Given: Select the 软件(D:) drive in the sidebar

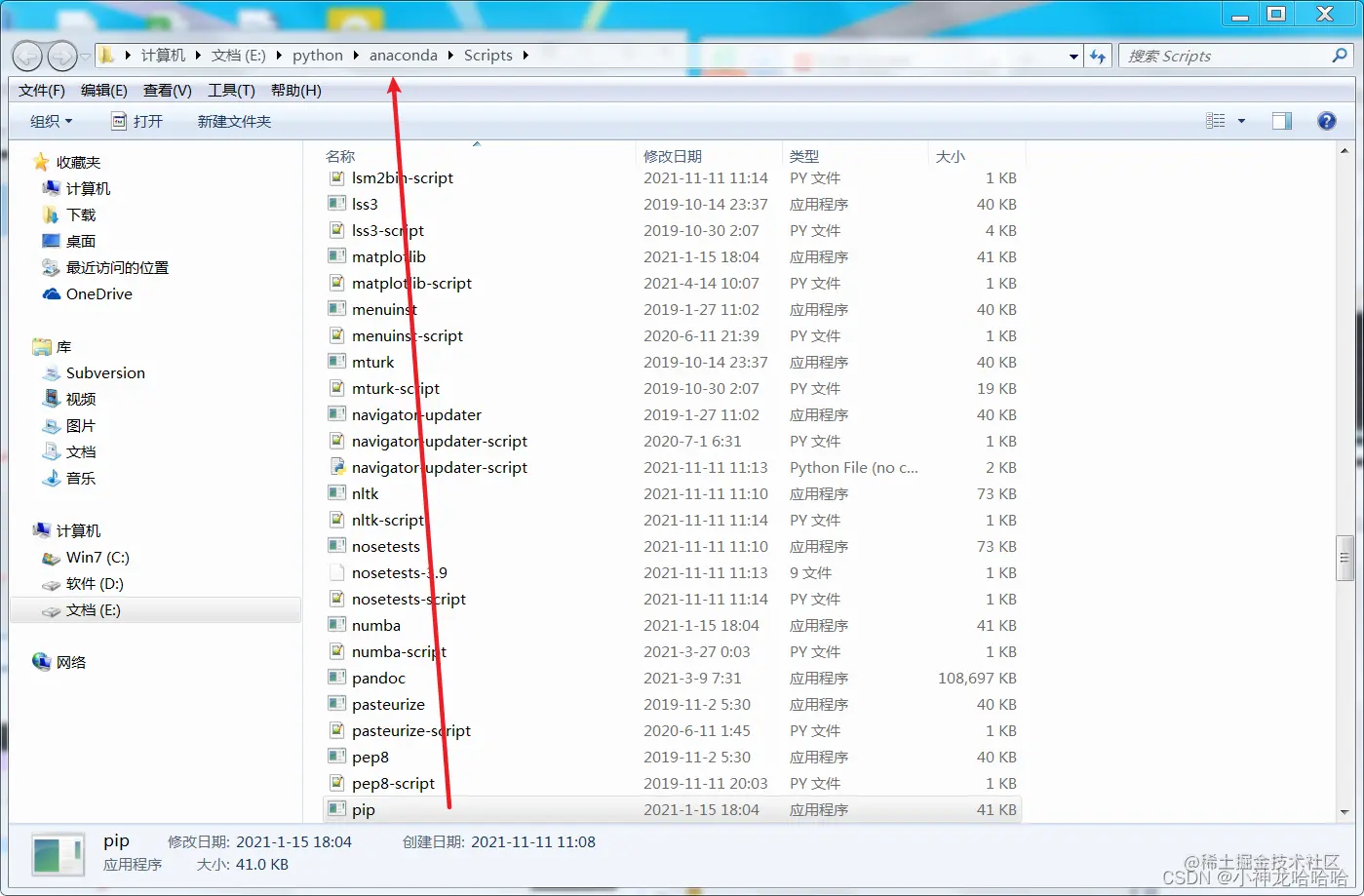Looking at the screenshot, I should 95,583.
